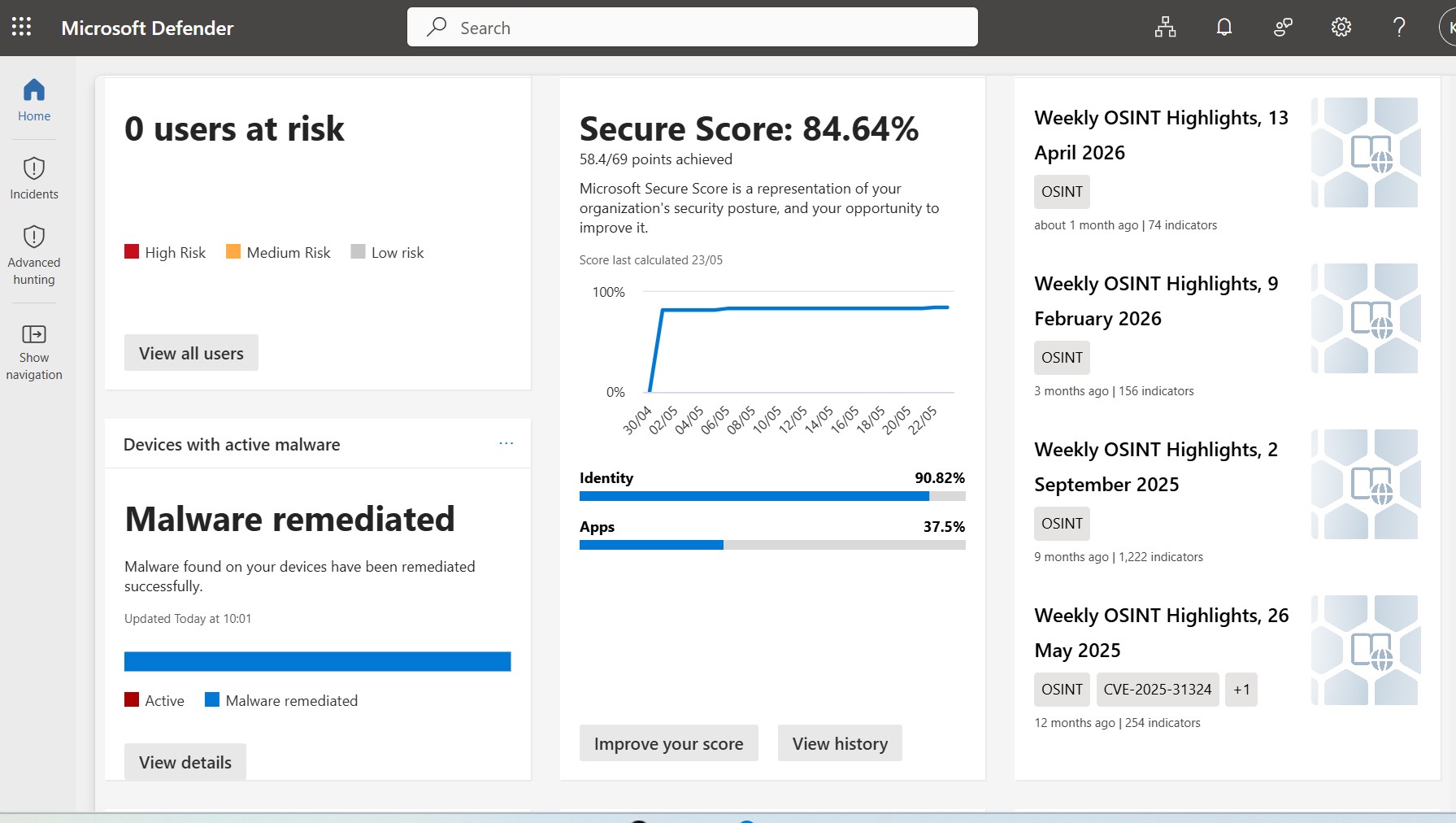The width and height of the screenshot is (1456, 823).
Task: Click the 58.4/69 points achieved text
Action: (656, 159)
